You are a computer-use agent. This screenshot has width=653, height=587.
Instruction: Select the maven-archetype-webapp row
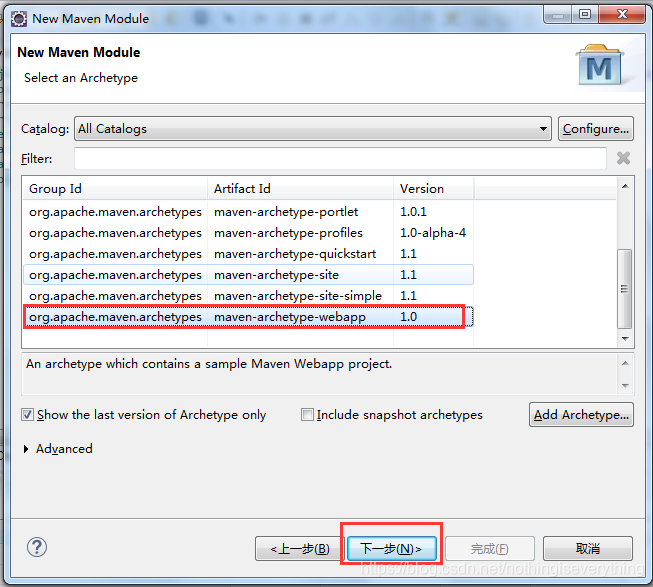pos(248,317)
